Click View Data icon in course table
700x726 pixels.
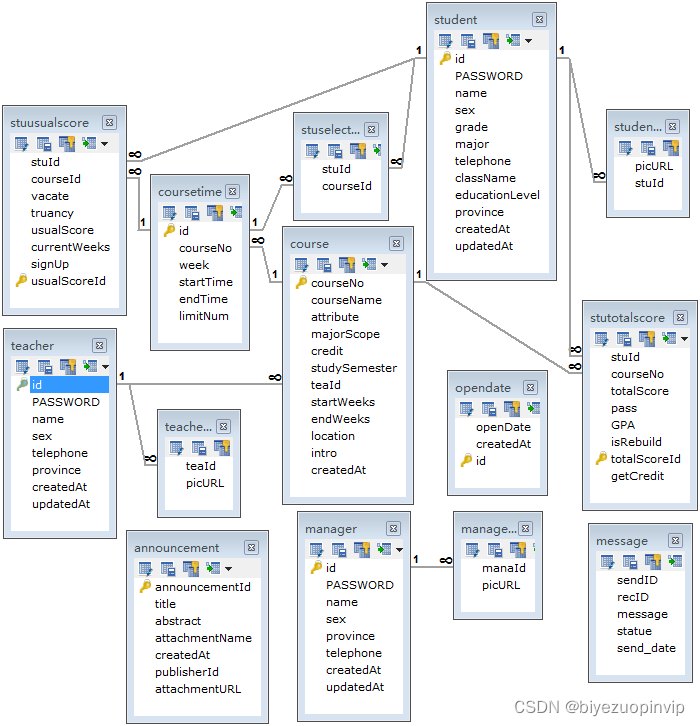369,264
